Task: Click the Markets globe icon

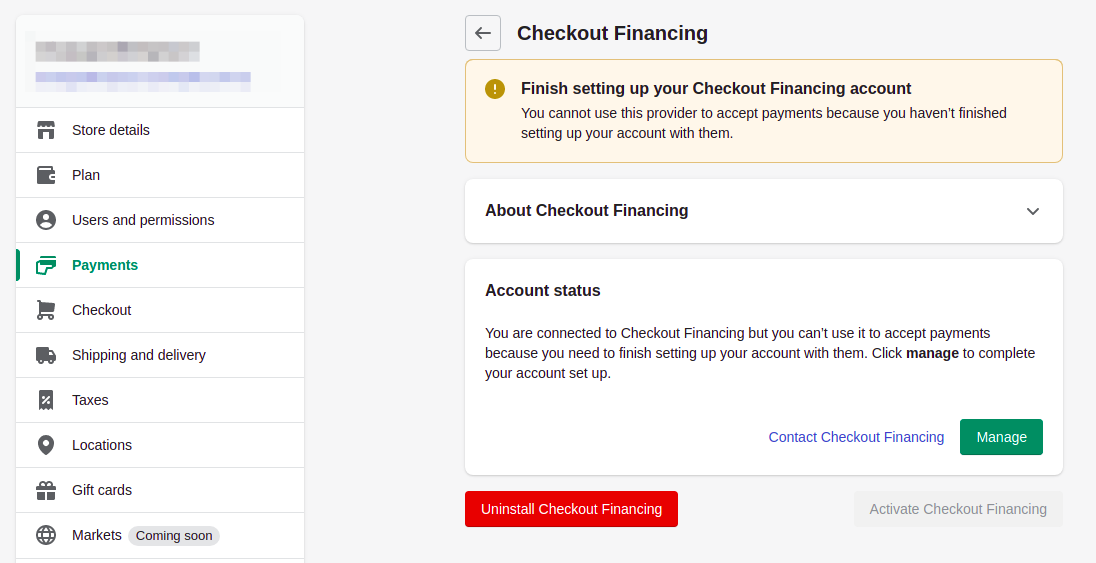Action: tap(46, 535)
